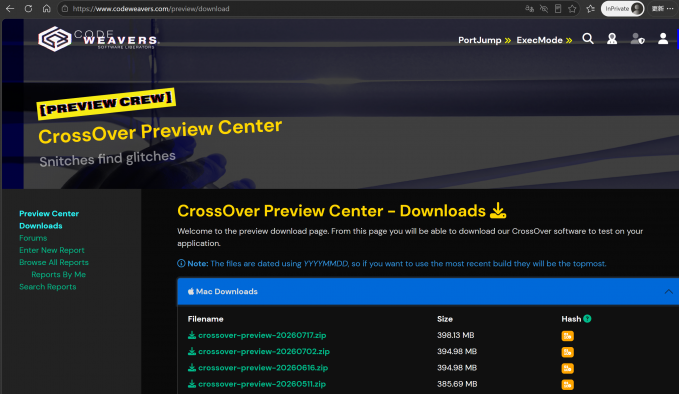Screen dimensions: 679x394
Task: Show hash for crossover-preview-20260616.zip
Action: click(567, 368)
